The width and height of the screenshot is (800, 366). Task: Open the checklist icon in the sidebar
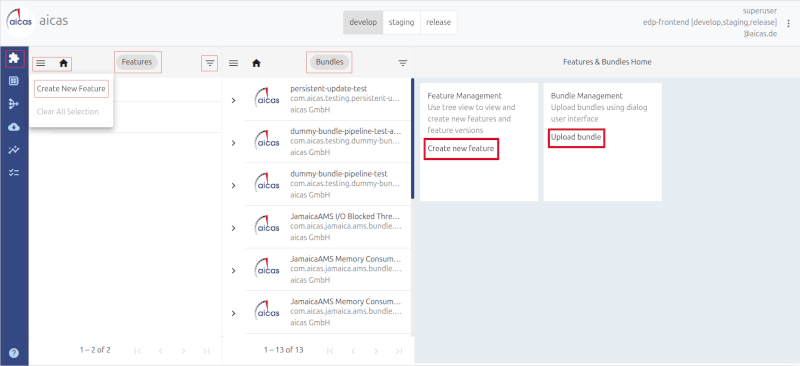(x=14, y=173)
